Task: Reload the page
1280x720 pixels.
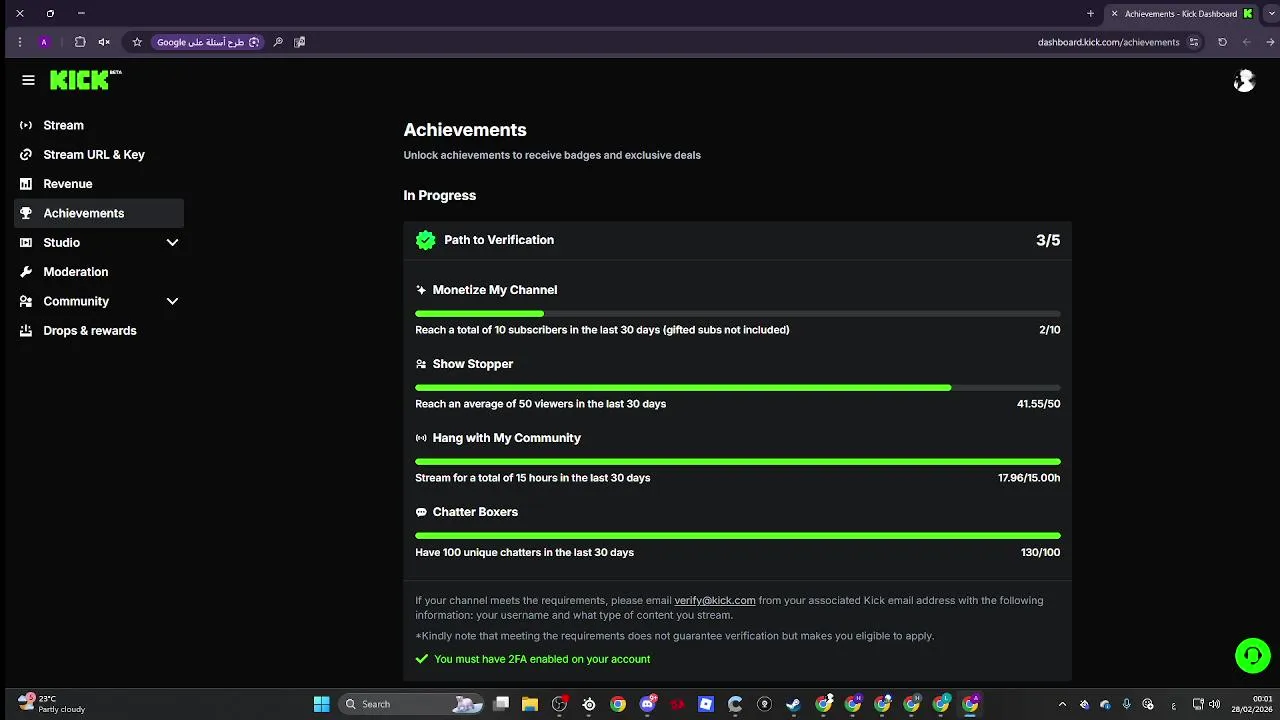Action: point(1222,42)
